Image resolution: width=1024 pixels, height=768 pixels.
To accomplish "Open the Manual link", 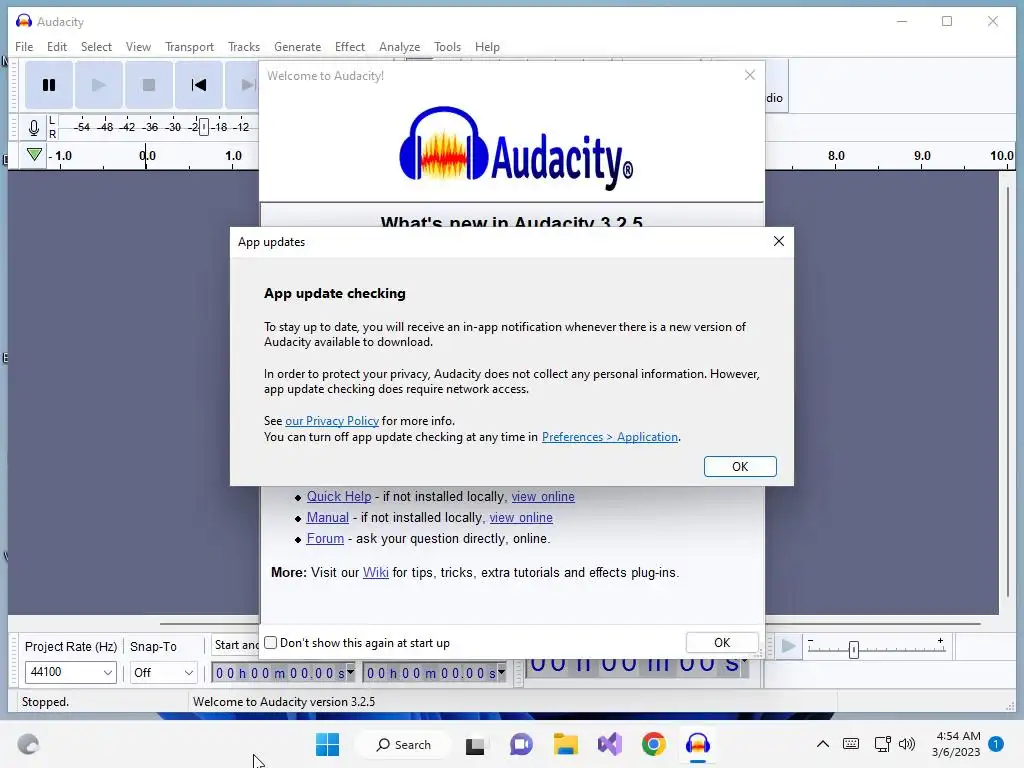I will tap(328, 517).
